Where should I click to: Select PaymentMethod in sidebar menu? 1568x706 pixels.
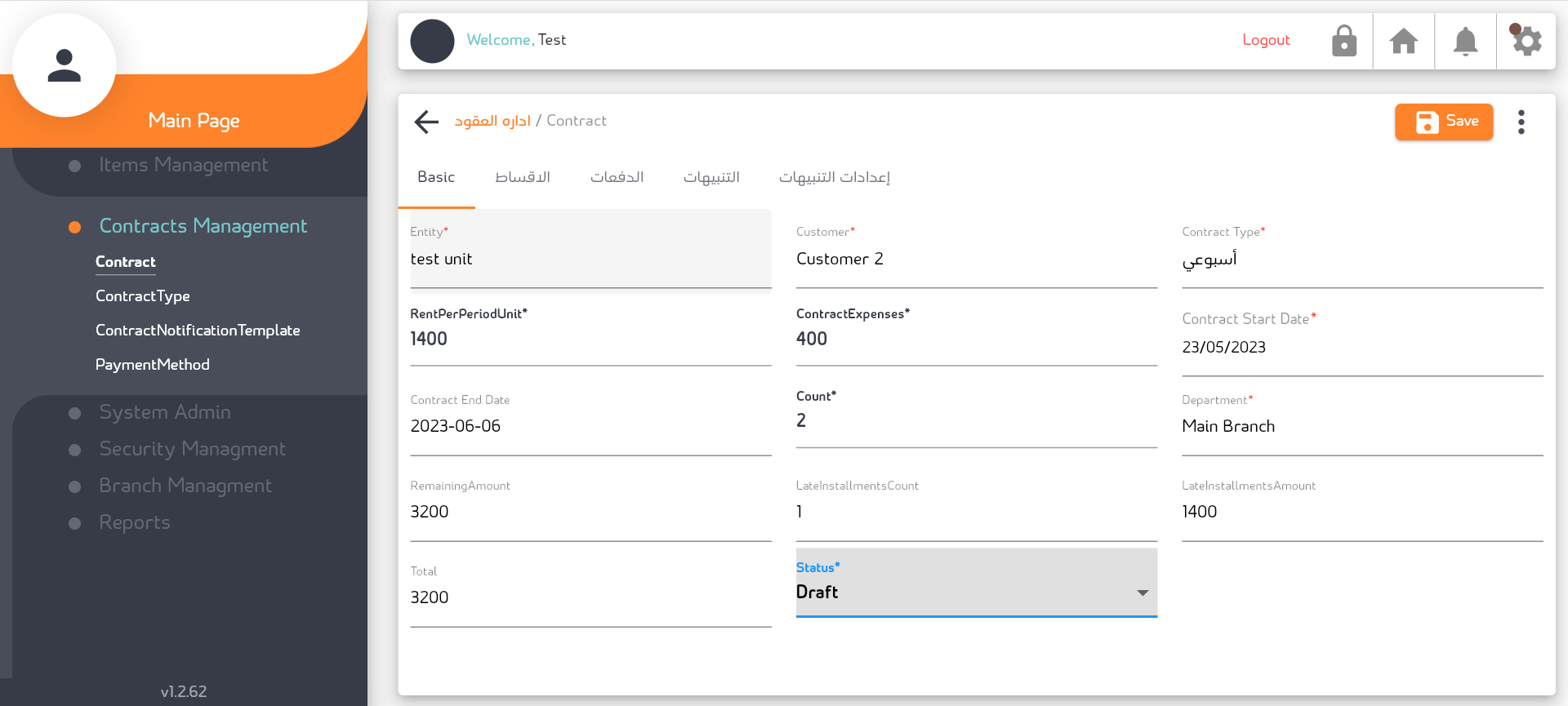152,365
